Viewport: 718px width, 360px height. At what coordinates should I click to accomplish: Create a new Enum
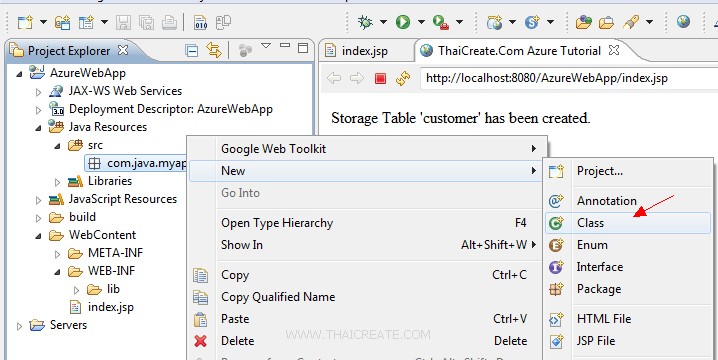[628, 245]
